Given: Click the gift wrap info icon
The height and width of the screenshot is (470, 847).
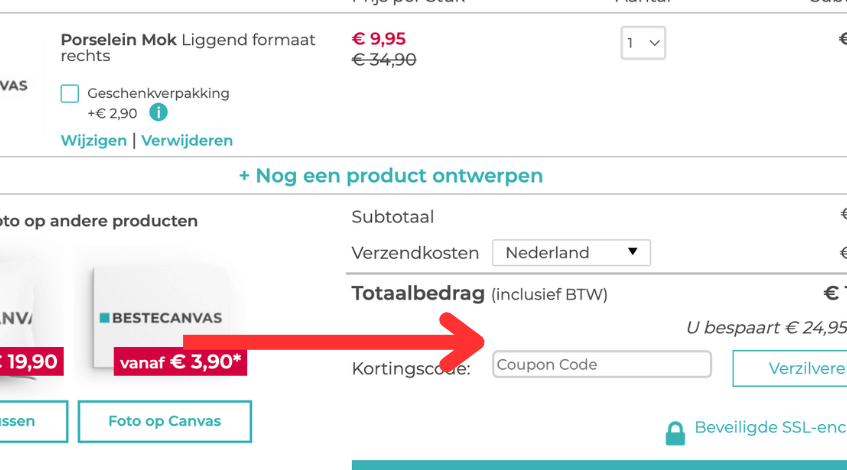Looking at the screenshot, I should point(158,113).
